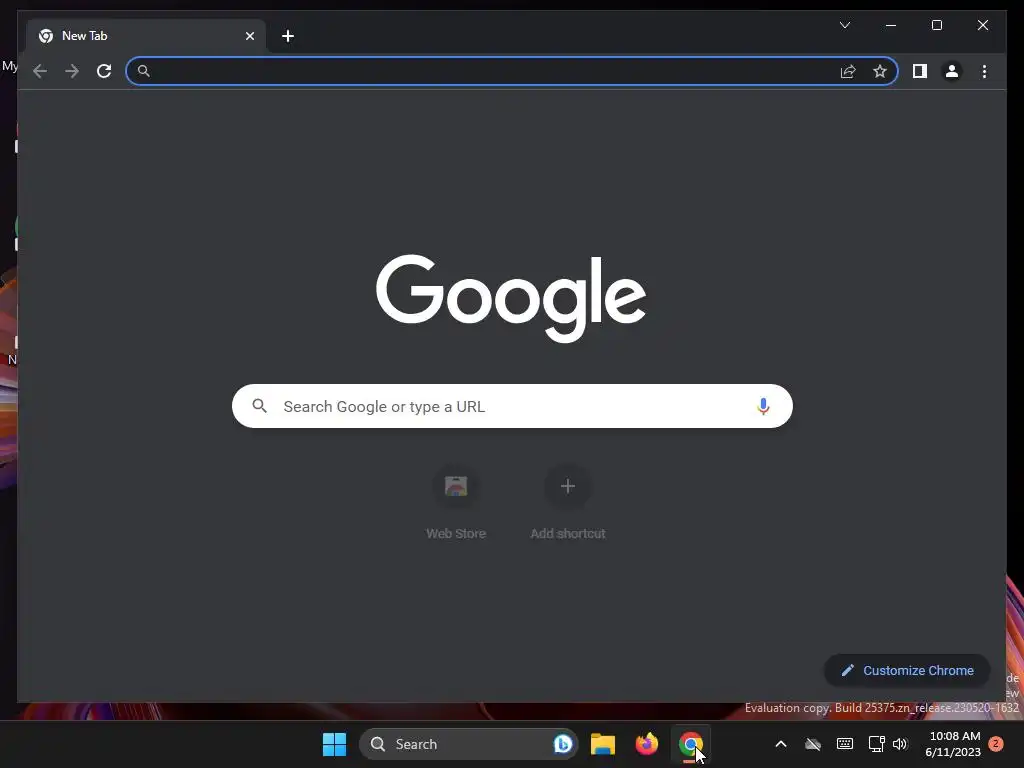Click the Add shortcut tile
Image resolution: width=1024 pixels, height=768 pixels.
pos(568,504)
